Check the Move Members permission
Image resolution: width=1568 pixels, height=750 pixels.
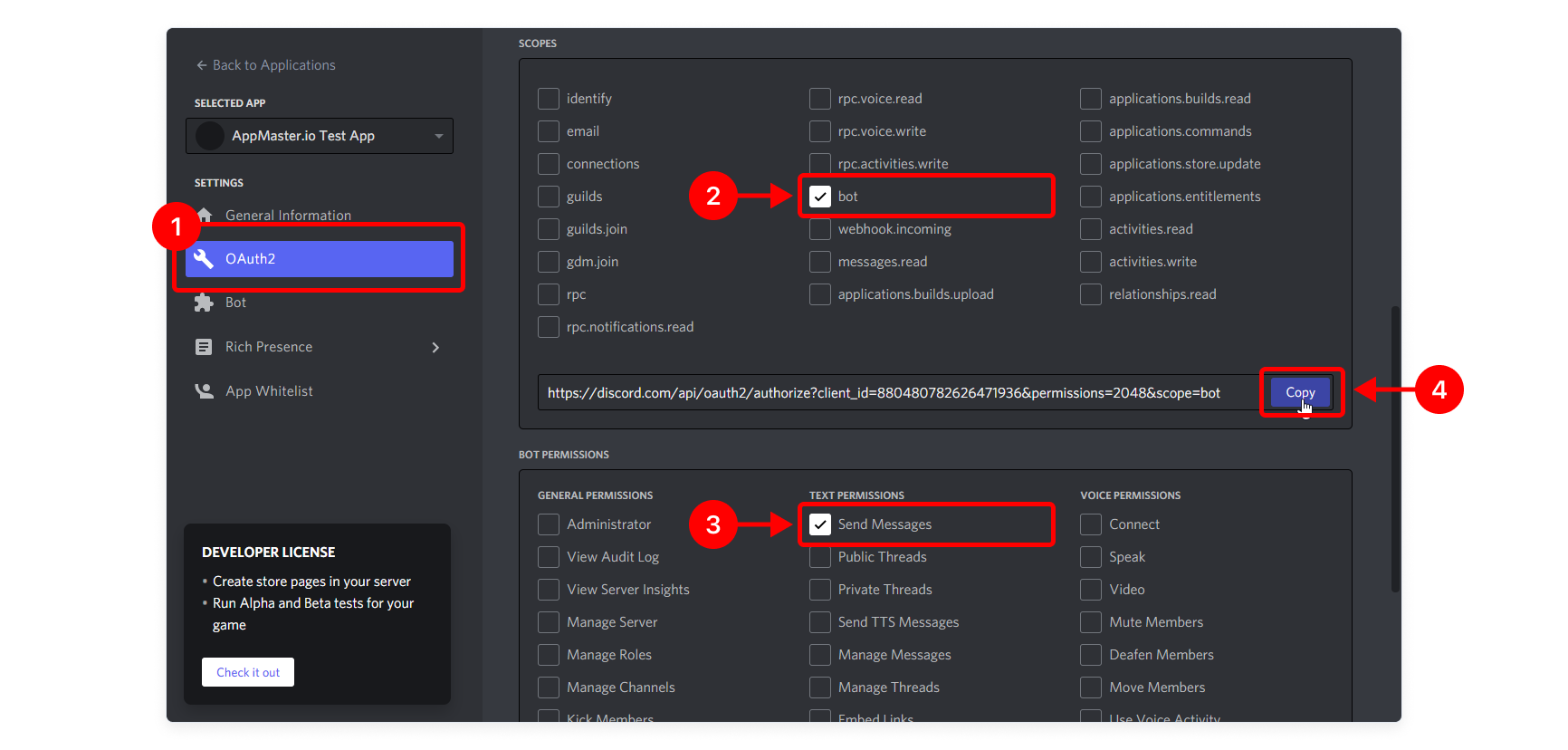coord(1091,687)
